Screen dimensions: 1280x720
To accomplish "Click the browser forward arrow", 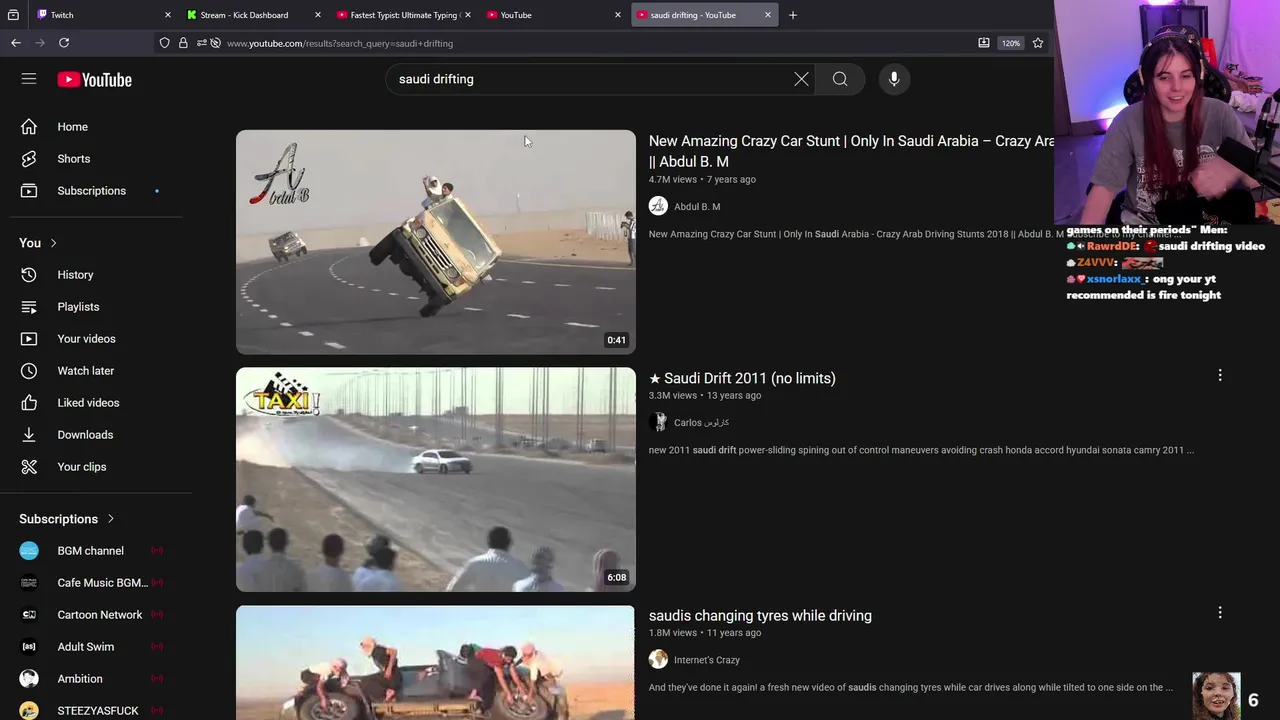I will (x=40, y=43).
